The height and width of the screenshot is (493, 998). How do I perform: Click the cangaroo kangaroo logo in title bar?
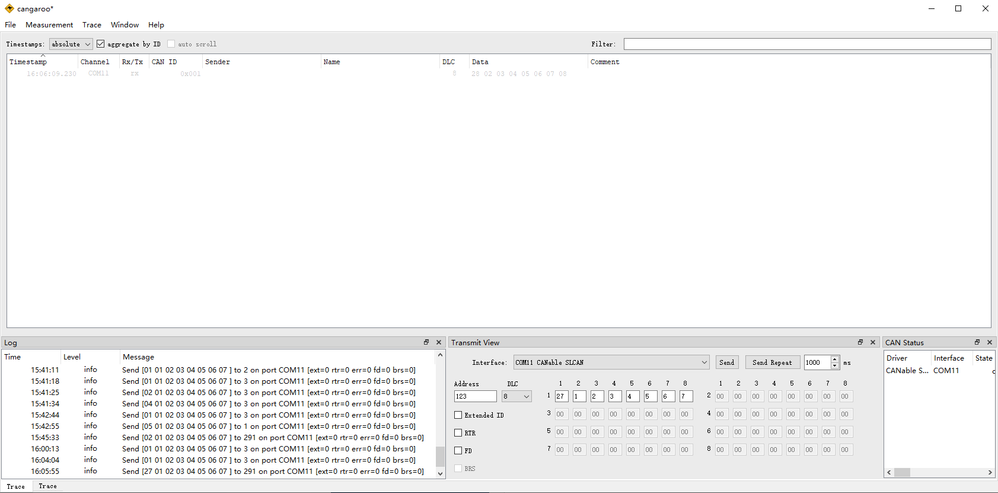(x=9, y=8)
